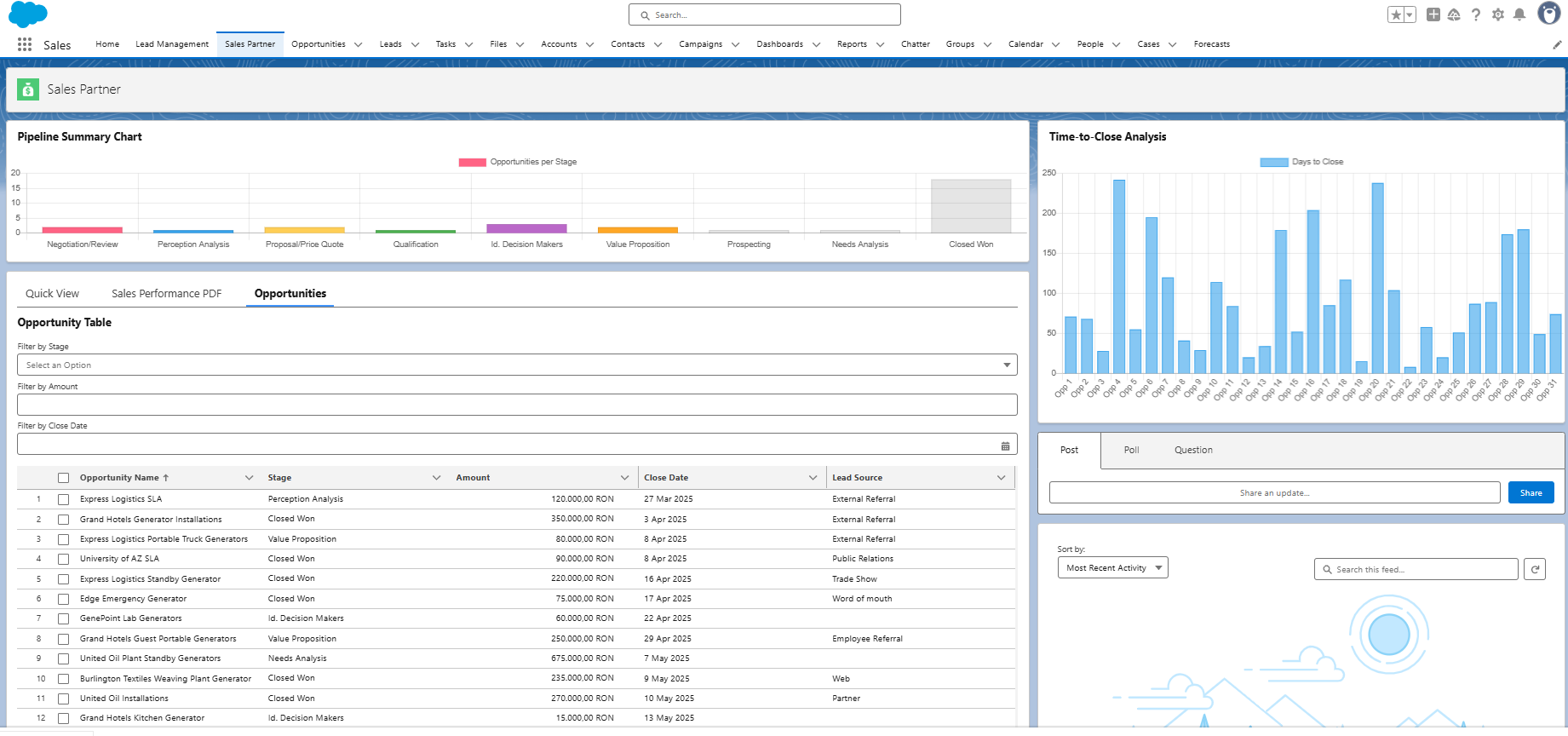Sort by the Opportunity Name arrow icon
This screenshot has width=1568, height=736.
(166, 478)
